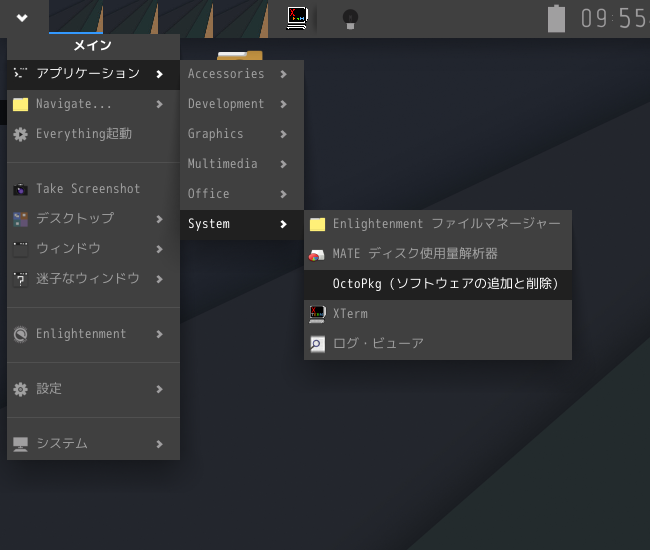650x550 pixels.
Task: Click the folder icon on the desktop
Action: pos(240,56)
